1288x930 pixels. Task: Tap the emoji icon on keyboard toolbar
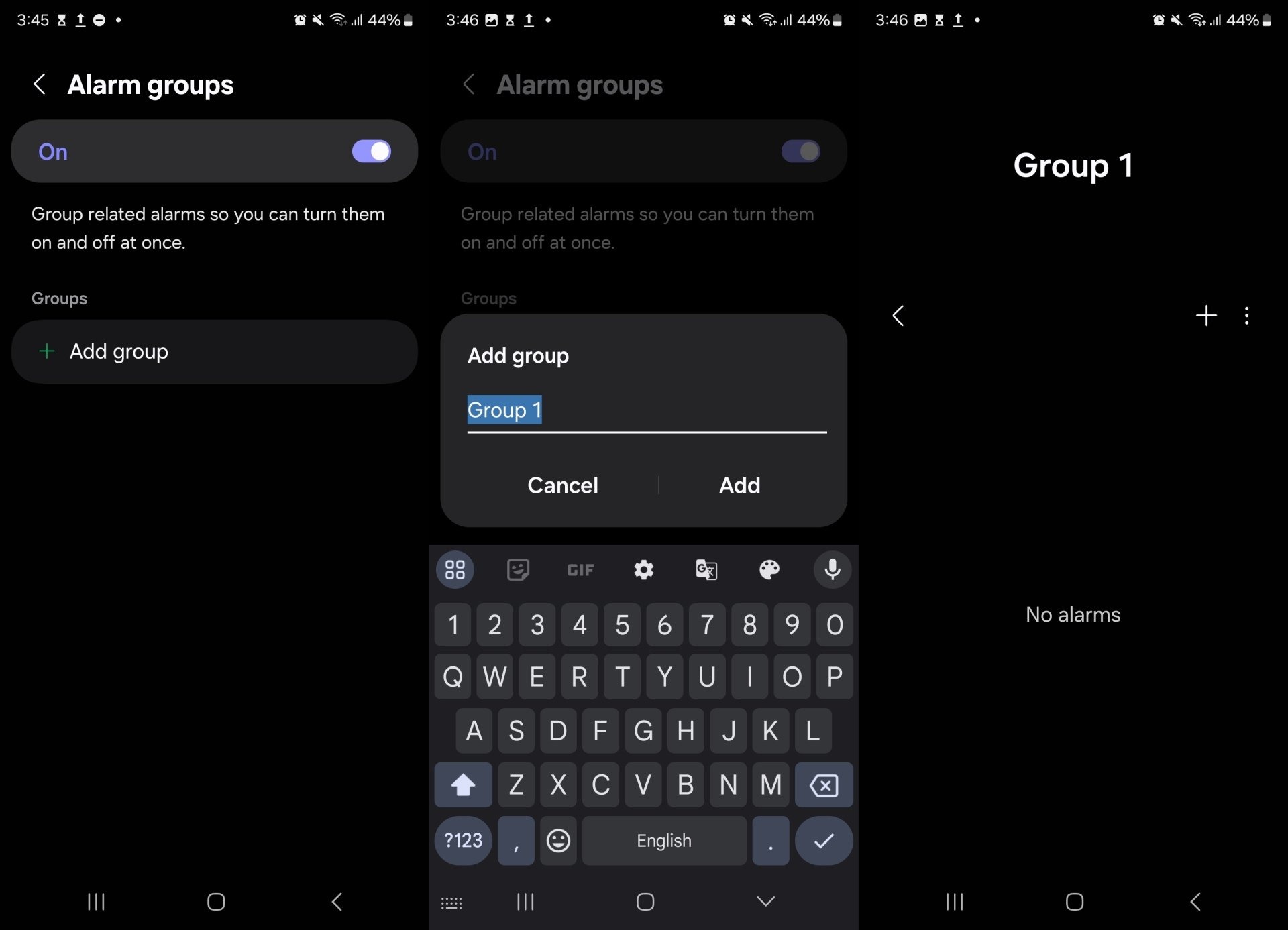coord(559,839)
